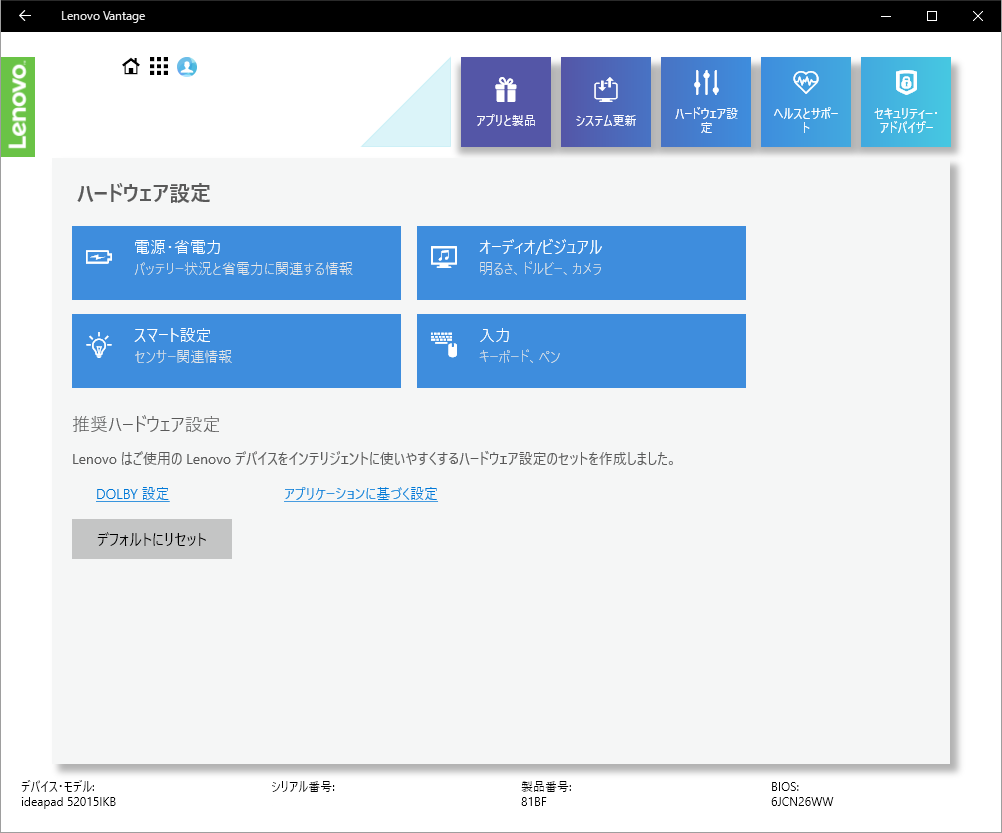This screenshot has width=1002, height=833.
Task: Open the アプリと製品 tile
Action: [x=505, y=102]
